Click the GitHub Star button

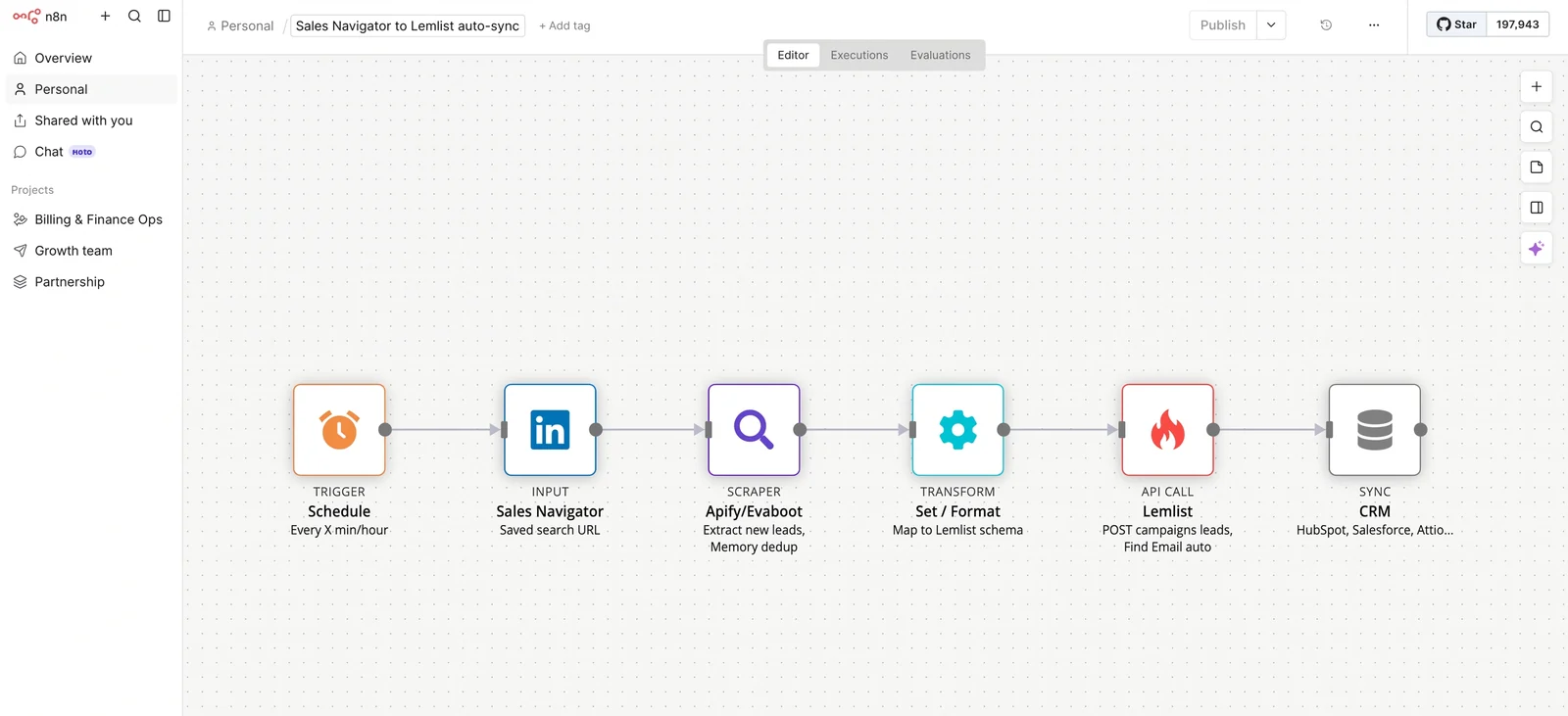click(x=1457, y=24)
